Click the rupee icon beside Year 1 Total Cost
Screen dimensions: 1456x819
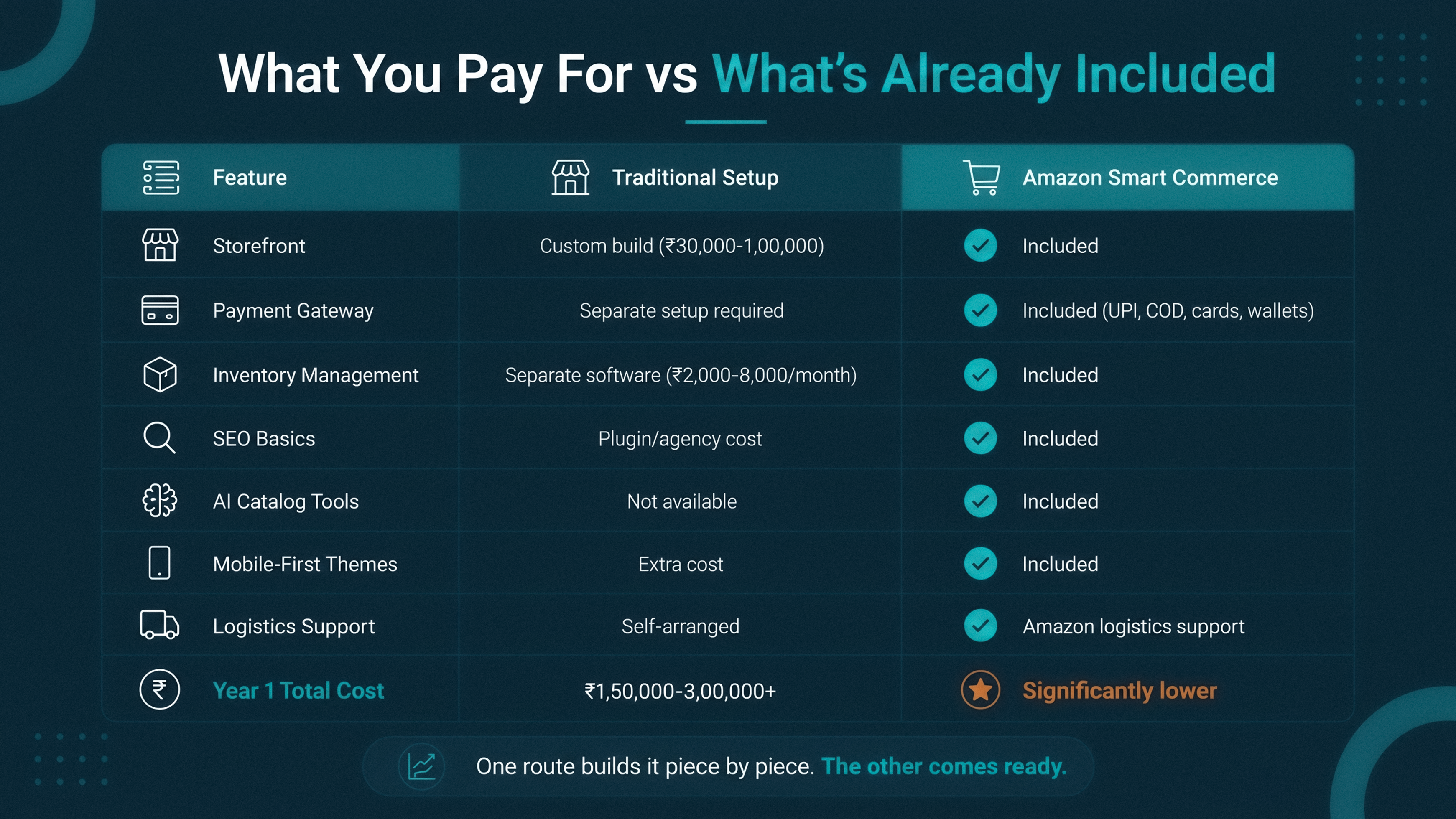pos(160,689)
